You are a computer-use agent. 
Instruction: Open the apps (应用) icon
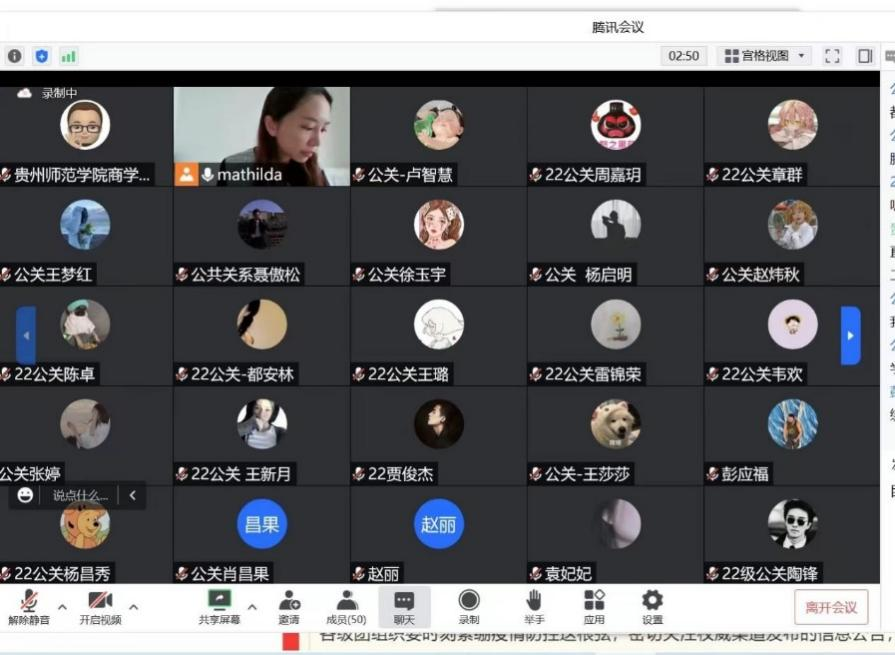click(594, 606)
